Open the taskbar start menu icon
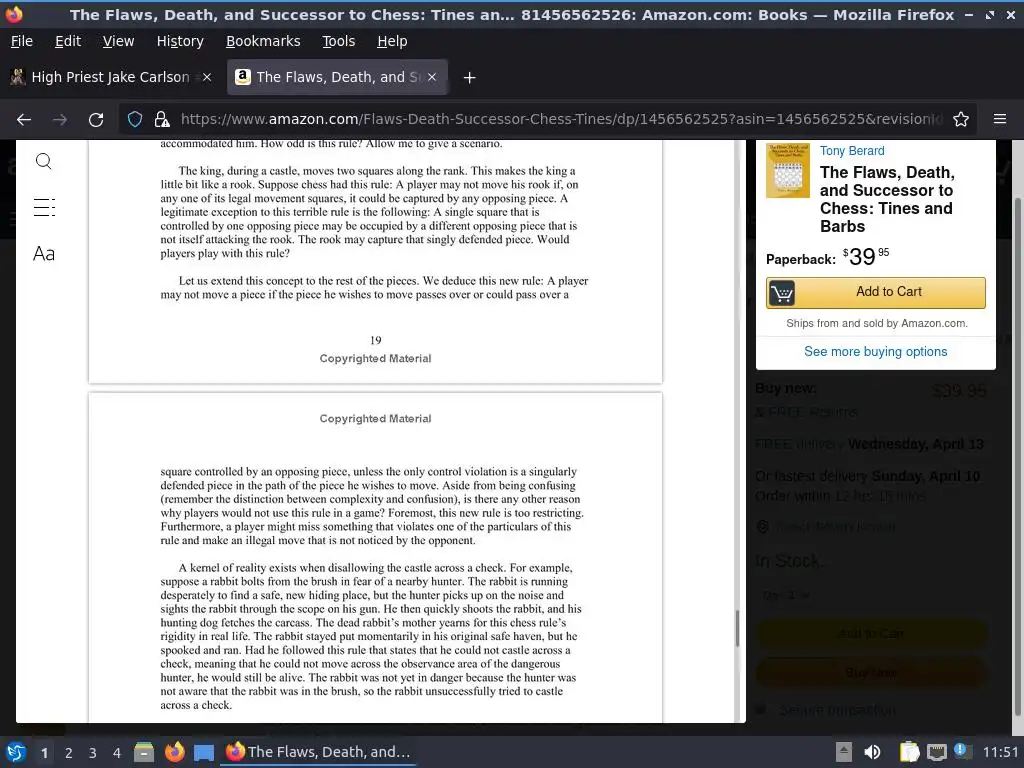Screen dimensions: 1024x768 pos(16,752)
